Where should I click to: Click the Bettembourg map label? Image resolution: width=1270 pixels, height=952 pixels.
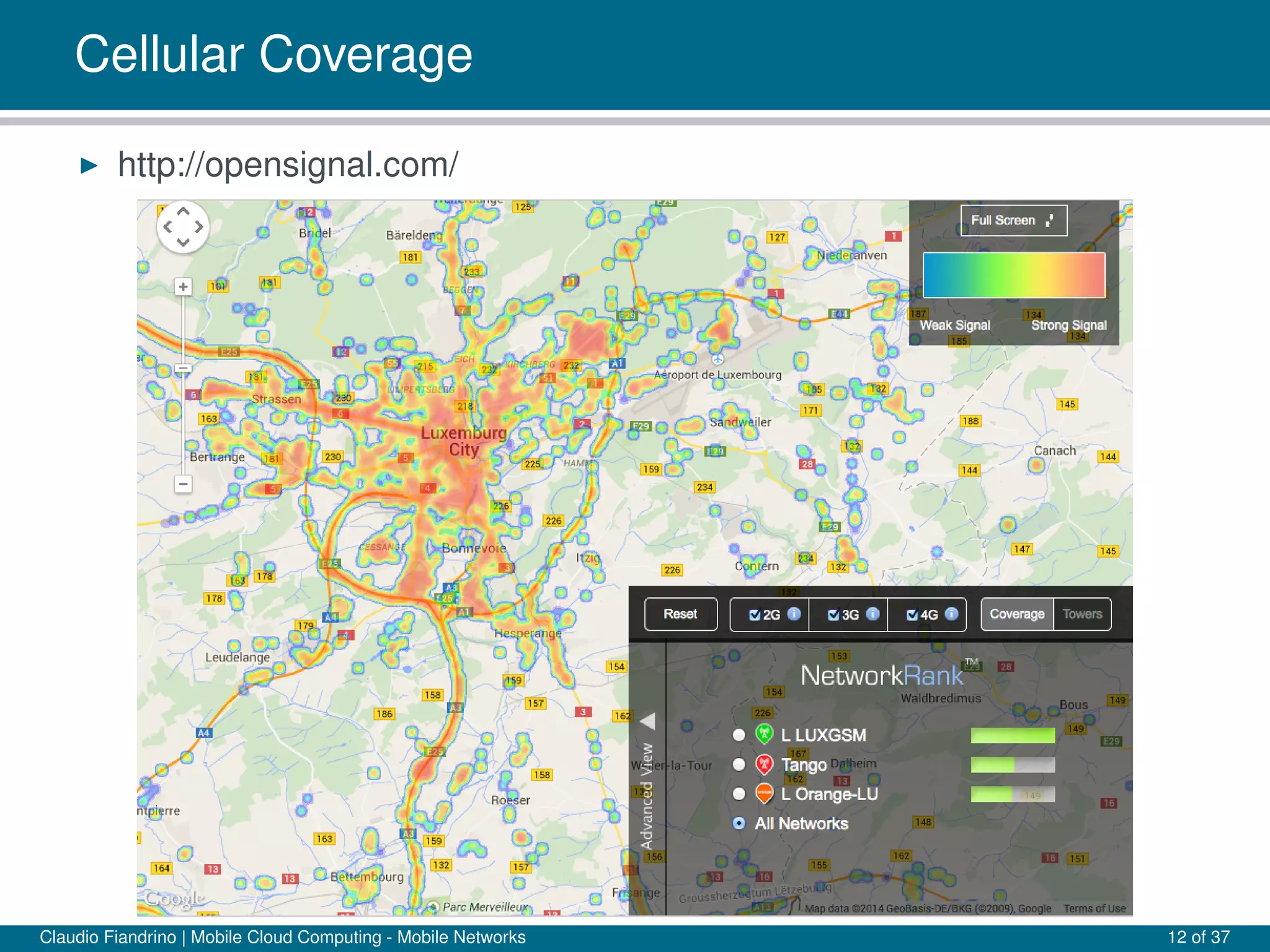pos(366,876)
